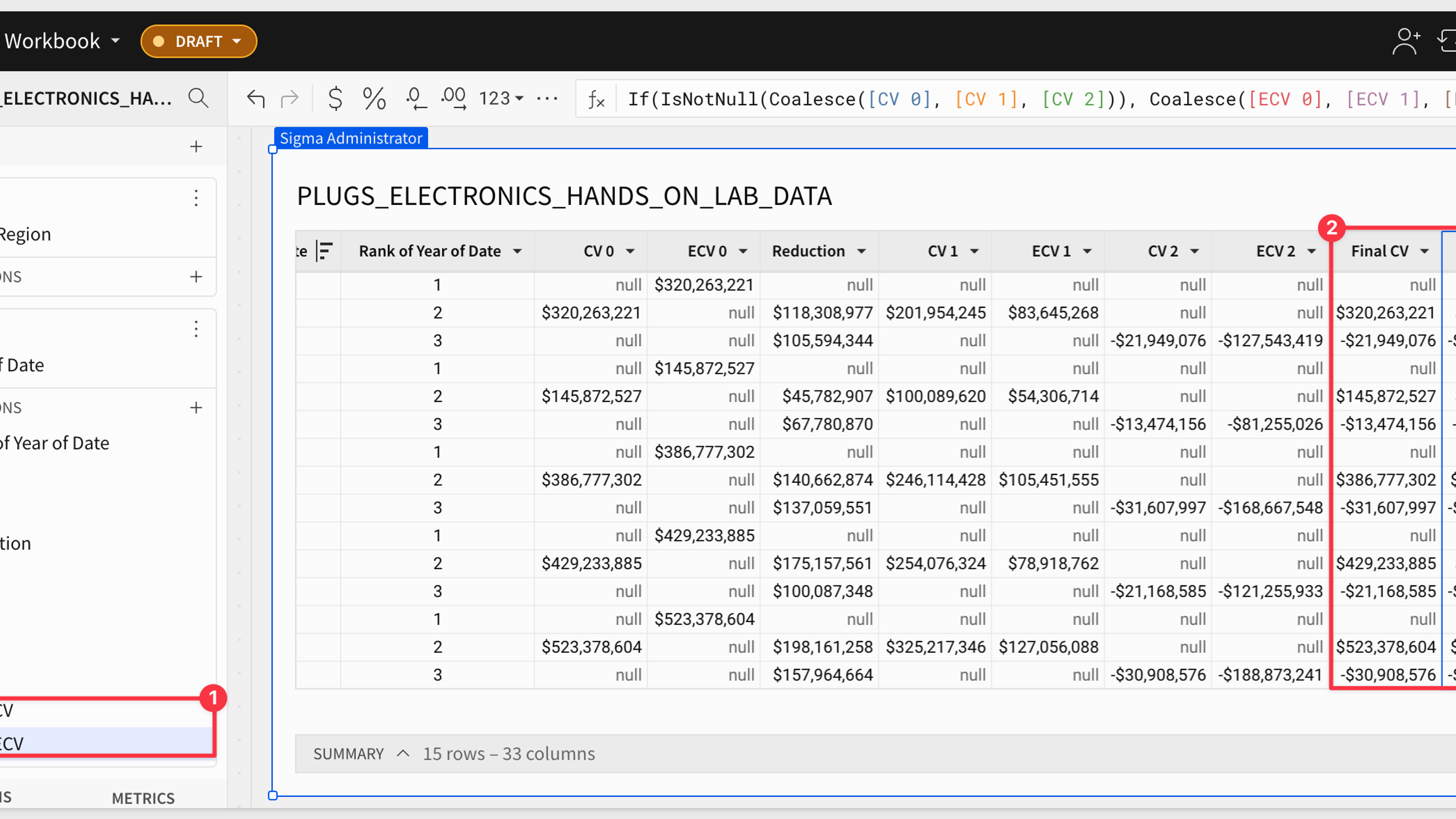Open Rank of Year of Date column menu
This screenshot has width=1456, height=819.
[517, 251]
